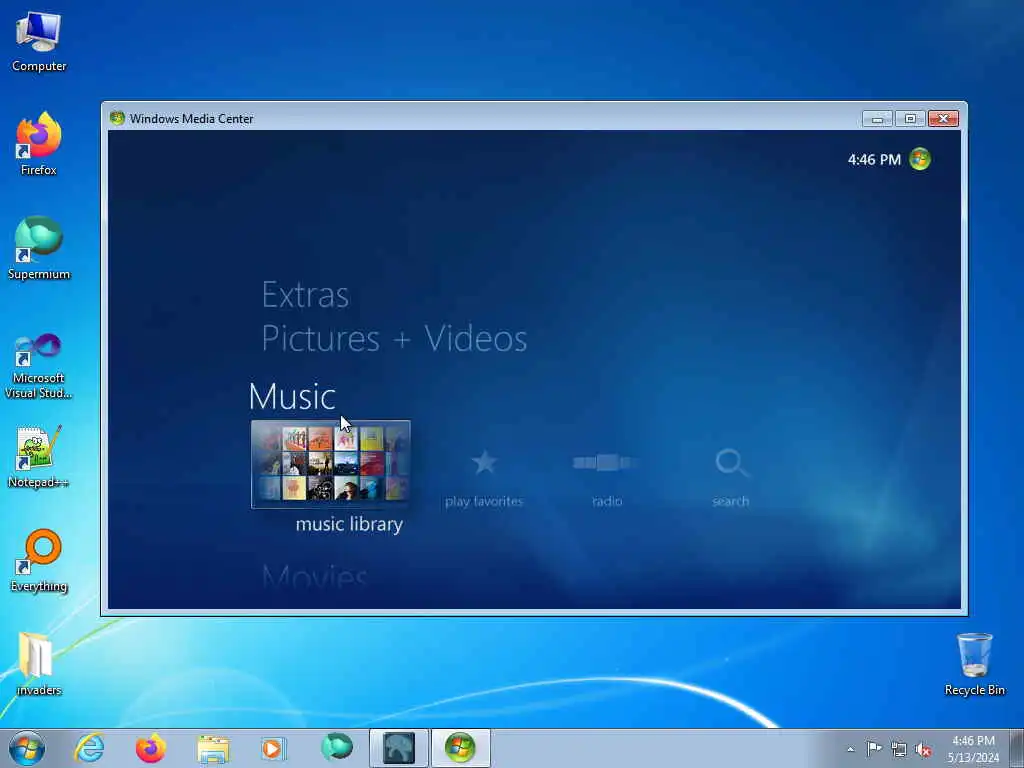
Task: Switch to the dark elephant taskbar app
Action: click(398, 748)
